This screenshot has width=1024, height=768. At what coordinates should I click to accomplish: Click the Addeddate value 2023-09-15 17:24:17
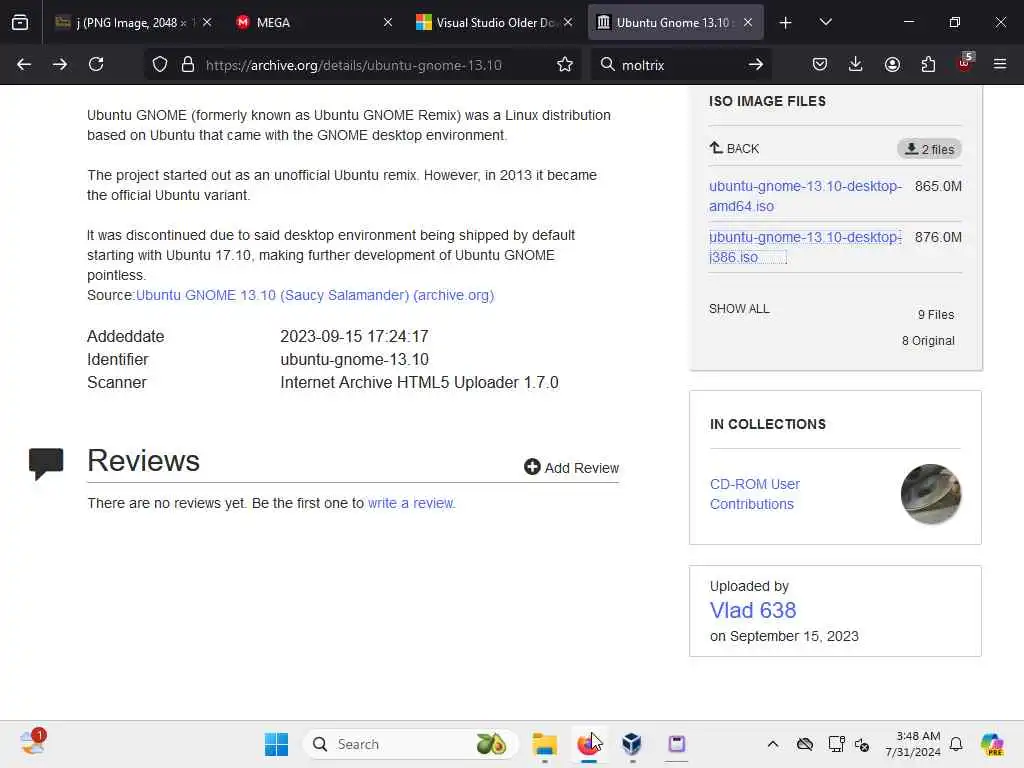point(355,336)
